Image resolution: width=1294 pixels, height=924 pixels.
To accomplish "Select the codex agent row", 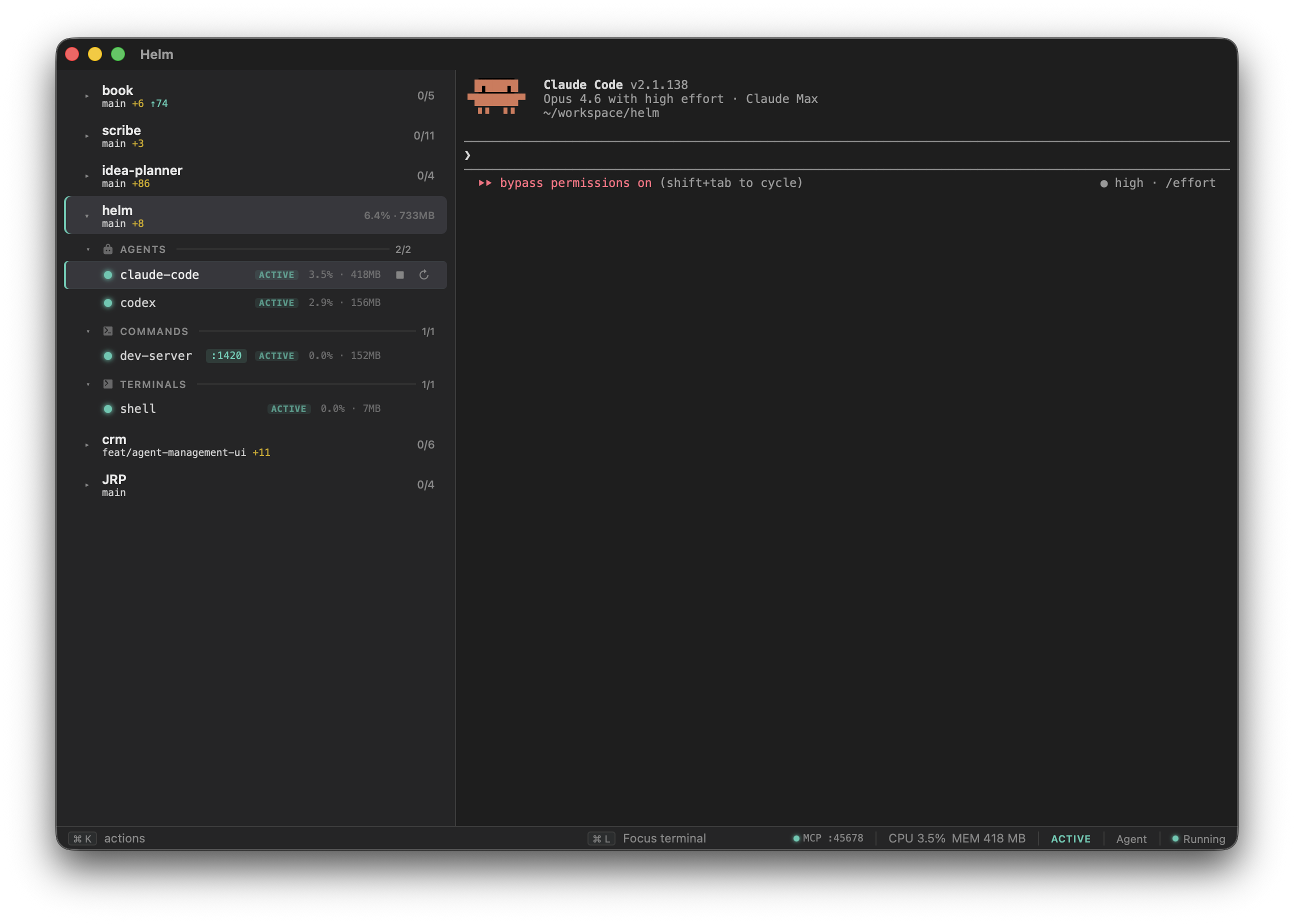I will point(256,302).
